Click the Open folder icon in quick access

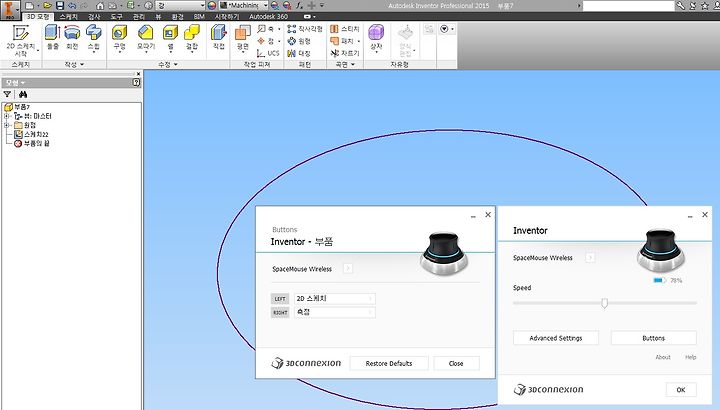coord(47,6)
